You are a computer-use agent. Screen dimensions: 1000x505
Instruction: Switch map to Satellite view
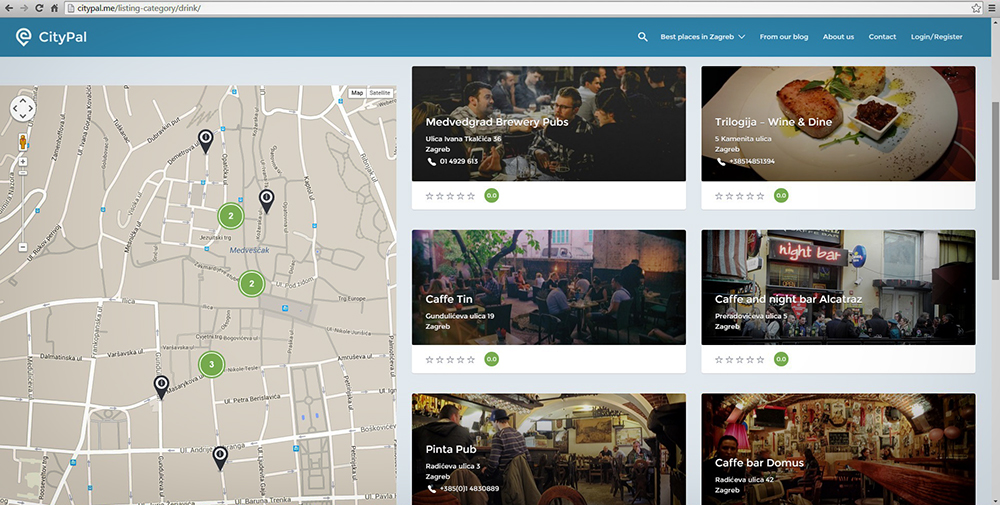379,93
